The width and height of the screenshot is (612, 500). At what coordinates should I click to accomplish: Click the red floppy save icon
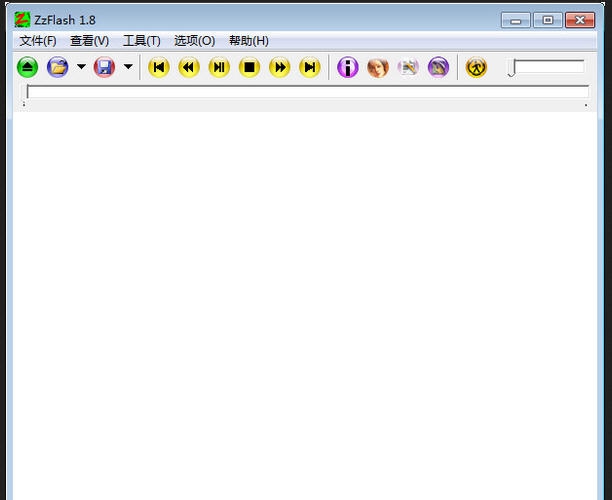(104, 67)
